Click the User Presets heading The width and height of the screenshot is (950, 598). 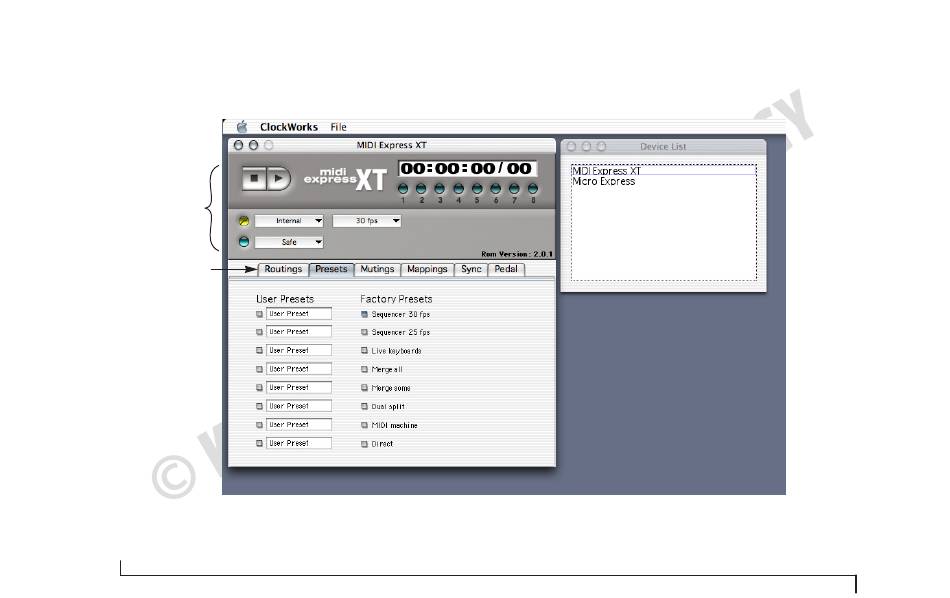[285, 299]
